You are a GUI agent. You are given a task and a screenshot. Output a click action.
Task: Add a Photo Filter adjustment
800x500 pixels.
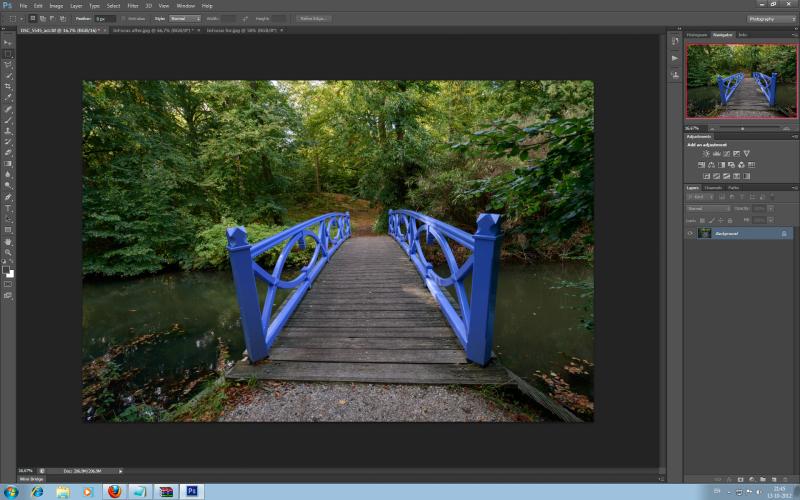tap(731, 165)
